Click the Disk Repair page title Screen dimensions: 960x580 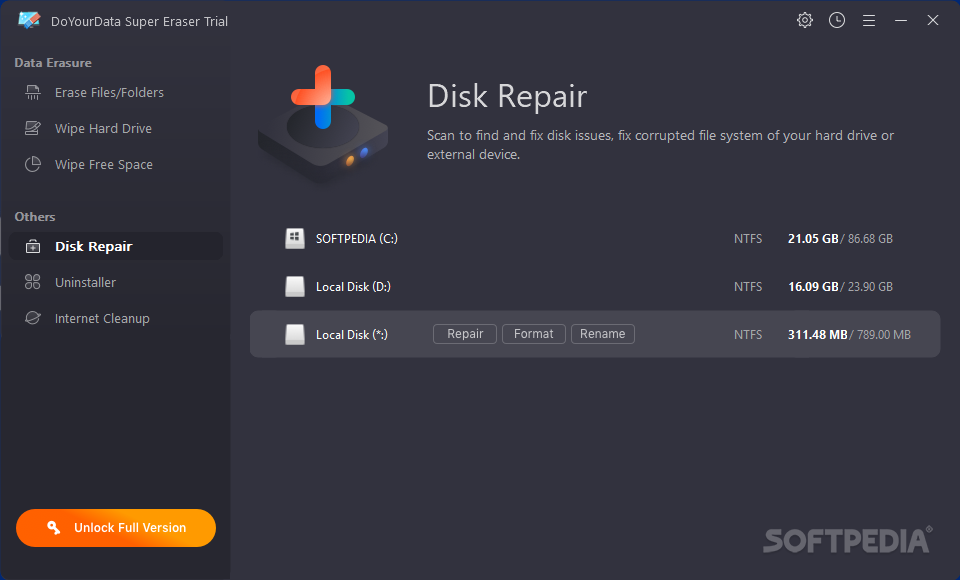507,96
